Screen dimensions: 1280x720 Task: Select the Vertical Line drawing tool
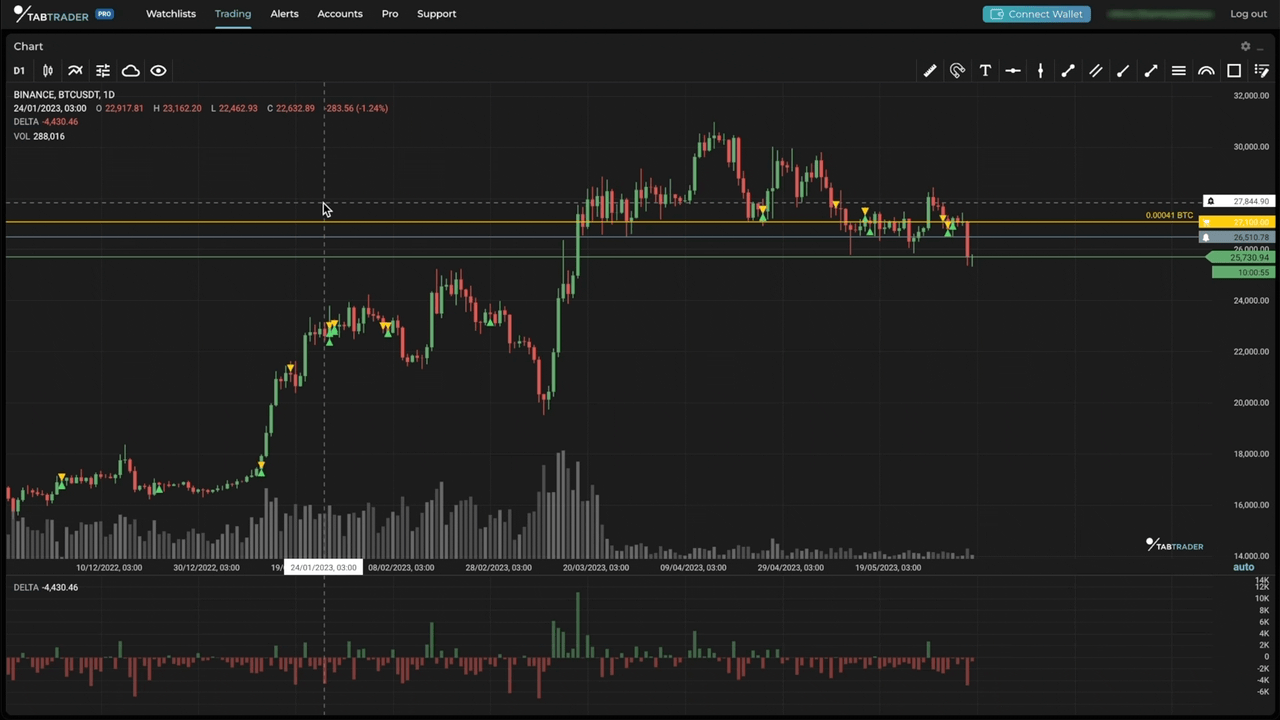click(1040, 70)
